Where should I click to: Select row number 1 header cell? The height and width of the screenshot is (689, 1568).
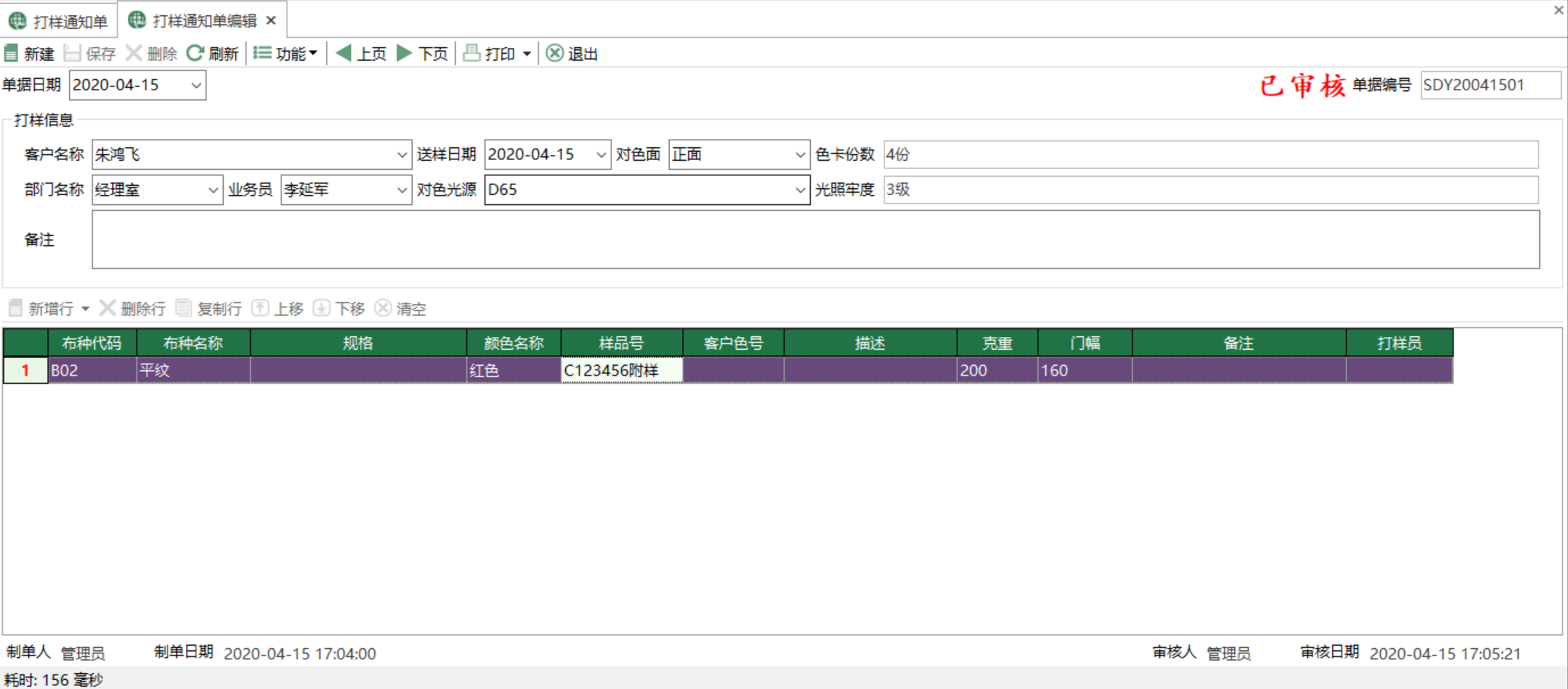pos(25,370)
